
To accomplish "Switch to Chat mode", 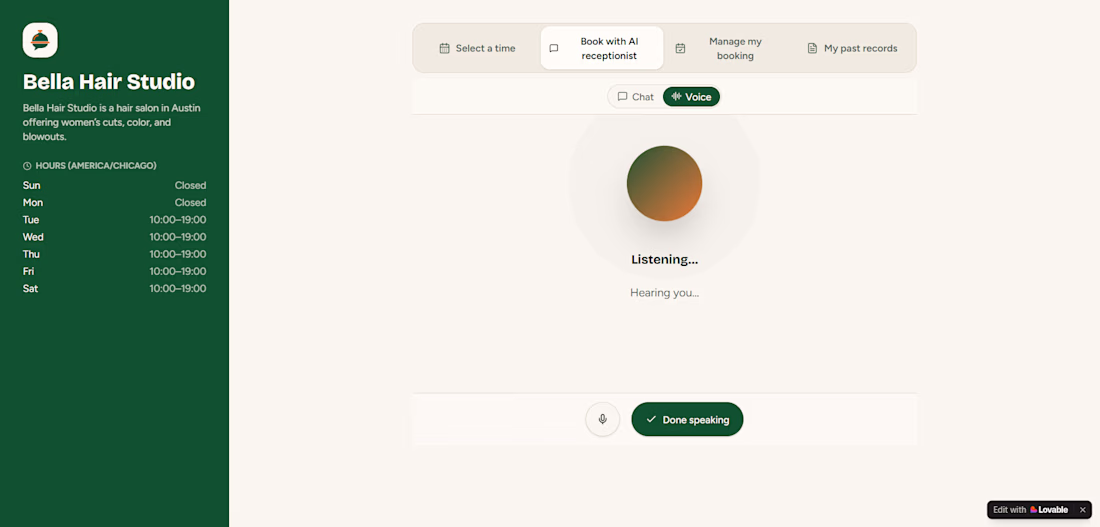I will (x=636, y=97).
